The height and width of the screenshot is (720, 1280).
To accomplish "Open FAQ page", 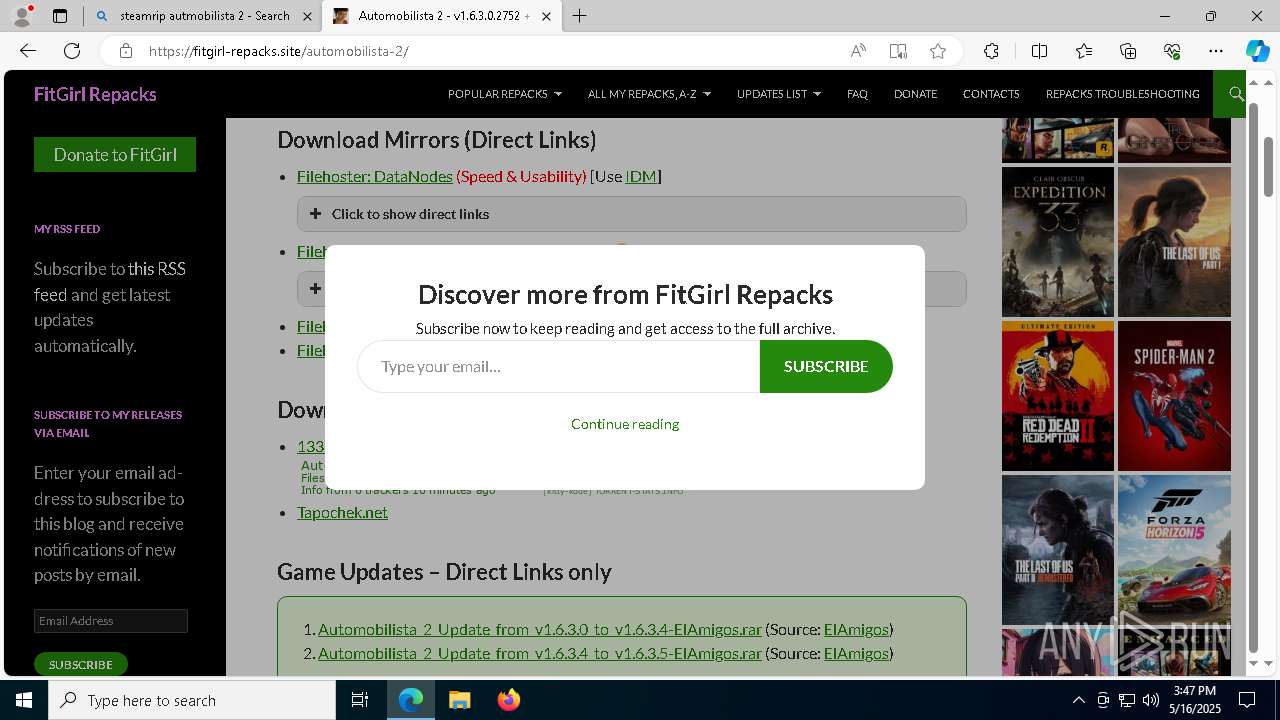I will tap(857, 94).
